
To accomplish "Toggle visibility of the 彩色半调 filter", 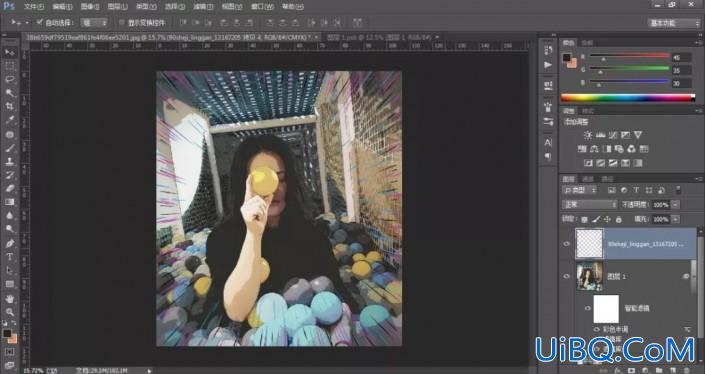I will pyautogui.click(x=597, y=329).
